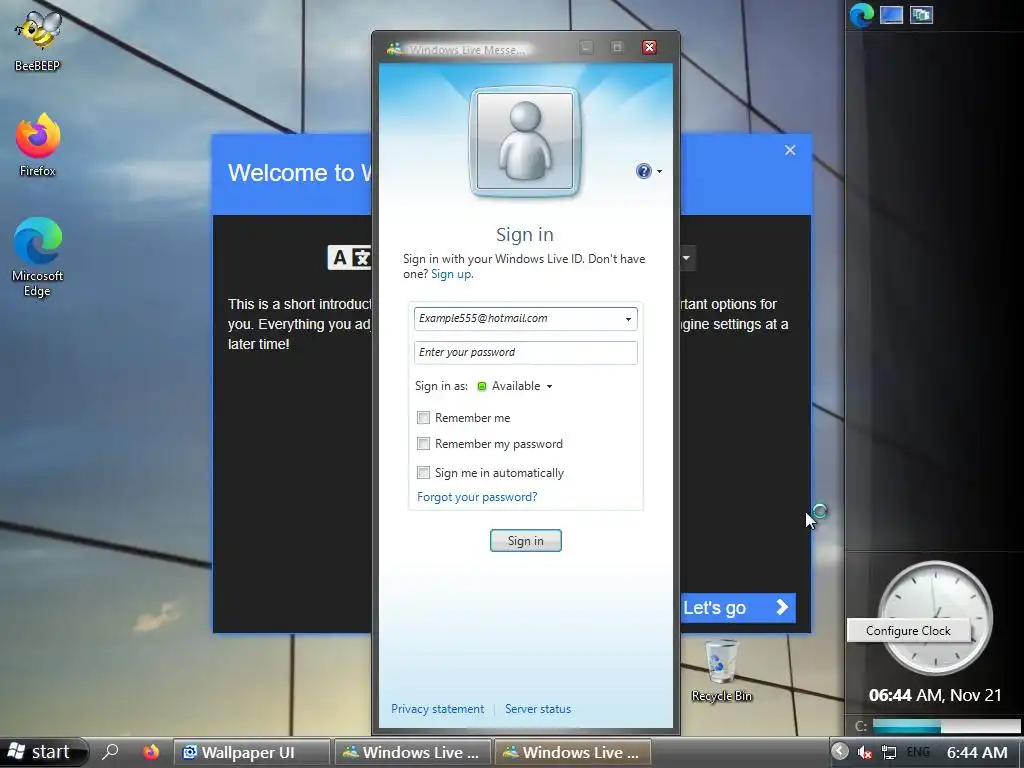Screen dimensions: 1024x768
Task: Expand the email address dropdown arrow
Action: pos(628,319)
